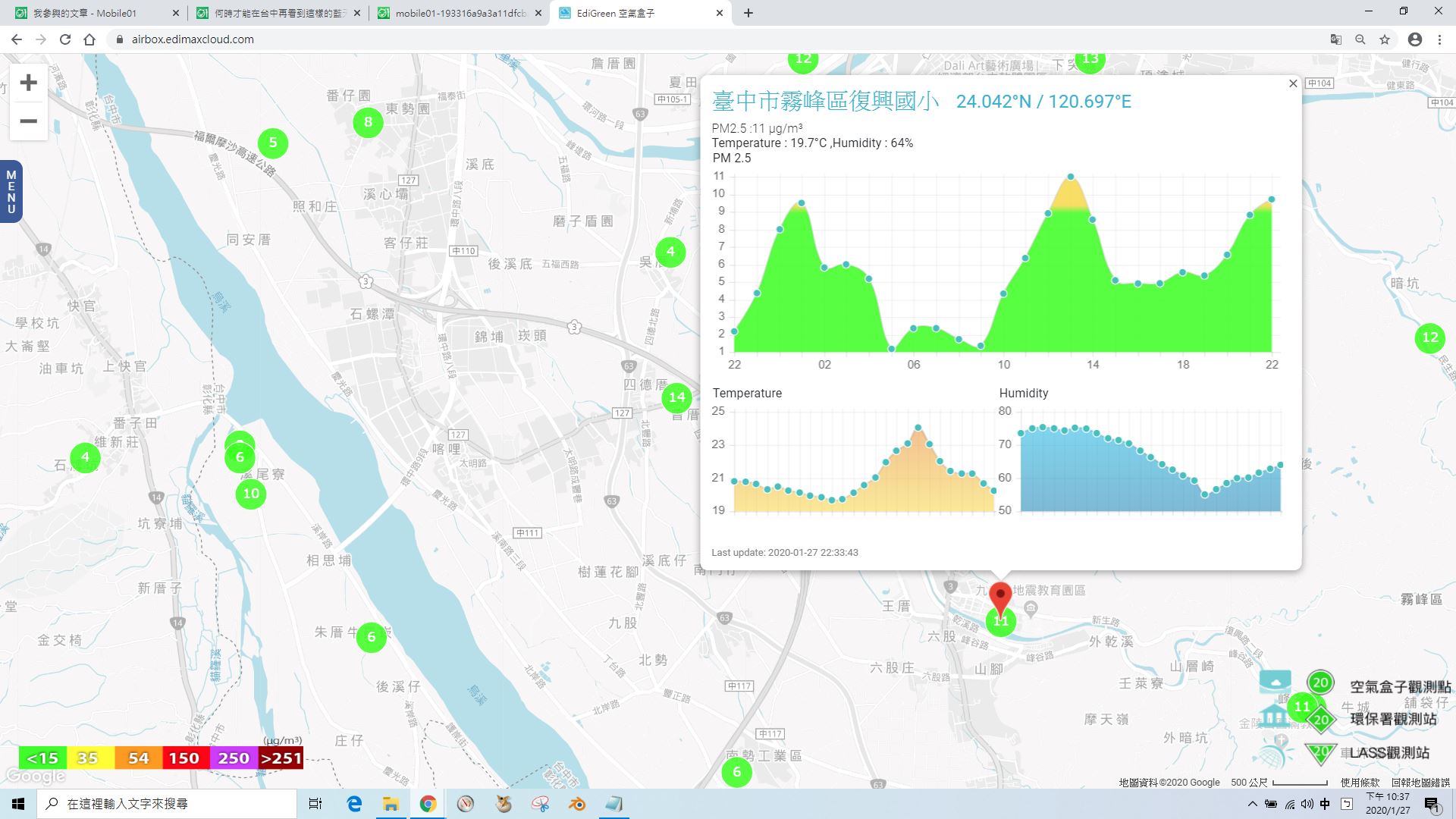Click 環保署觀測站 diamond legend icon
This screenshot has height=819, width=1456.
click(x=1321, y=720)
